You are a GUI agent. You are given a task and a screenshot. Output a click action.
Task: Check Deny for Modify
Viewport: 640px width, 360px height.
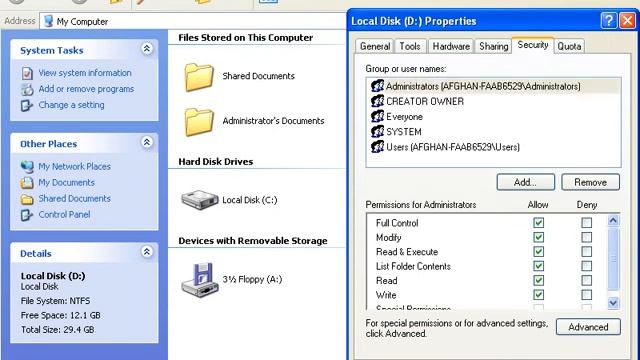587,237
